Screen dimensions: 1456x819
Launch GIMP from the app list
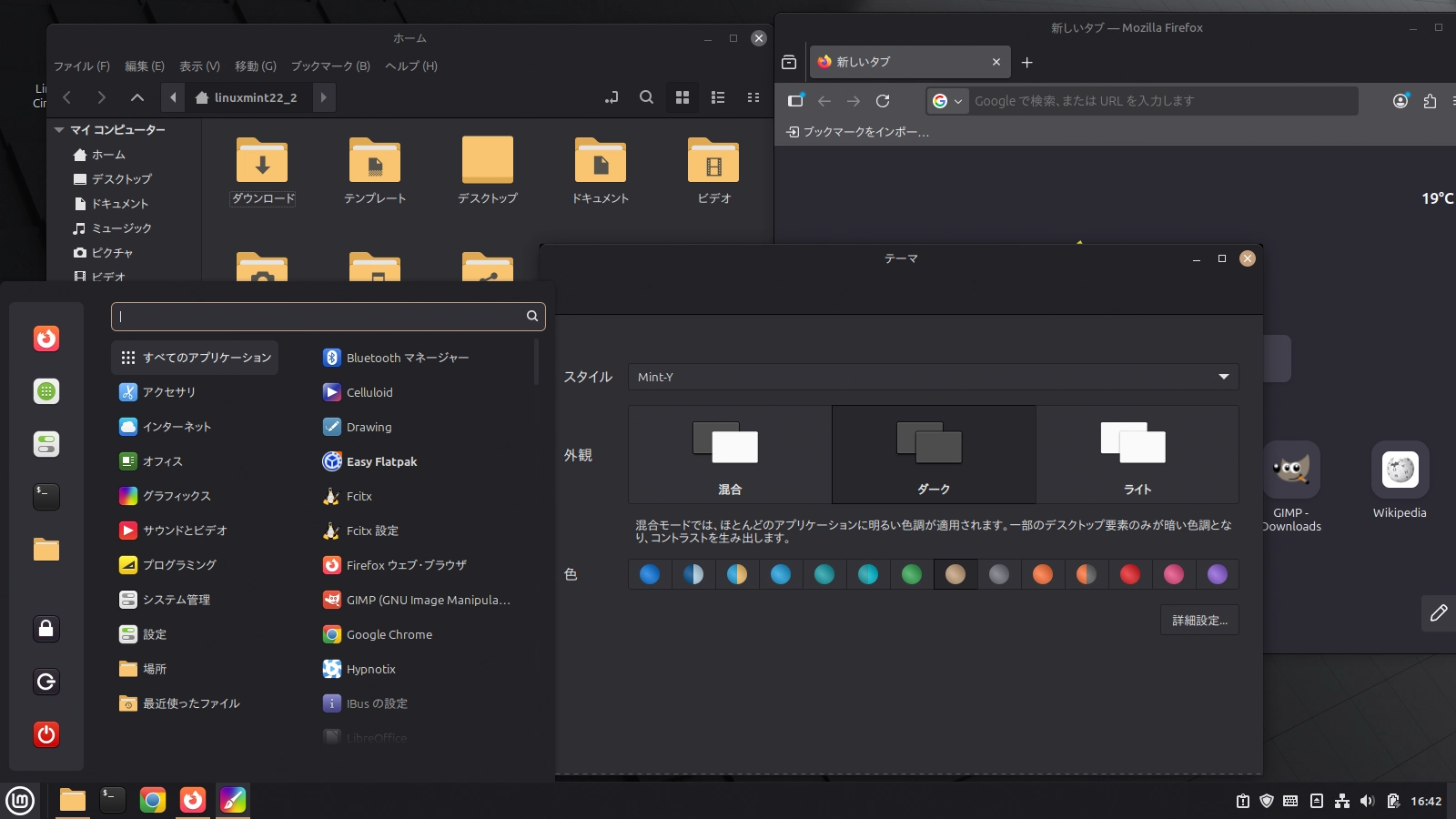(417, 600)
